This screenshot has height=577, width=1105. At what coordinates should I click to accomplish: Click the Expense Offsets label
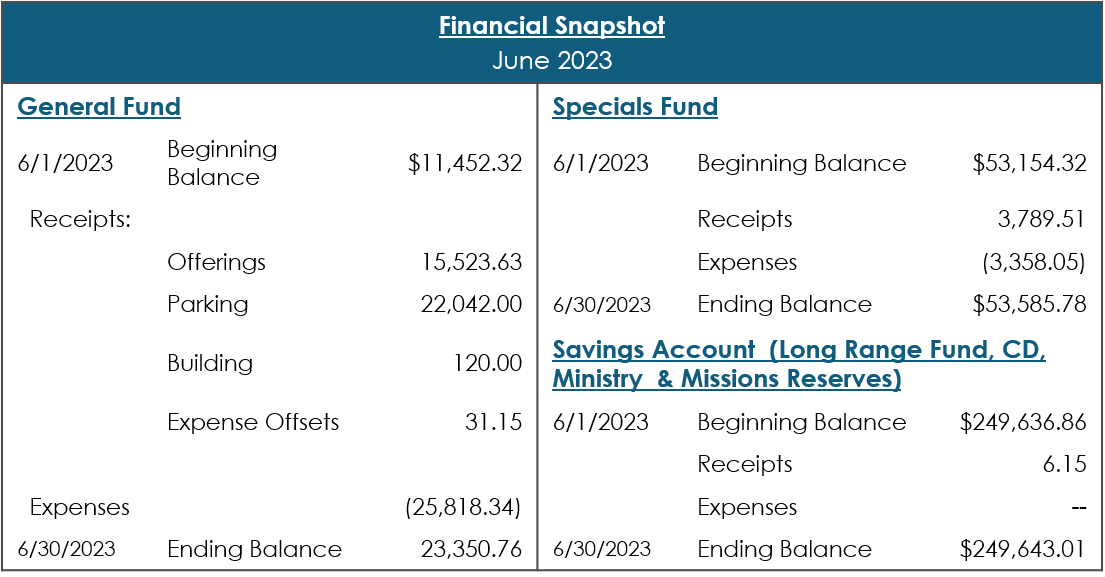click(253, 422)
